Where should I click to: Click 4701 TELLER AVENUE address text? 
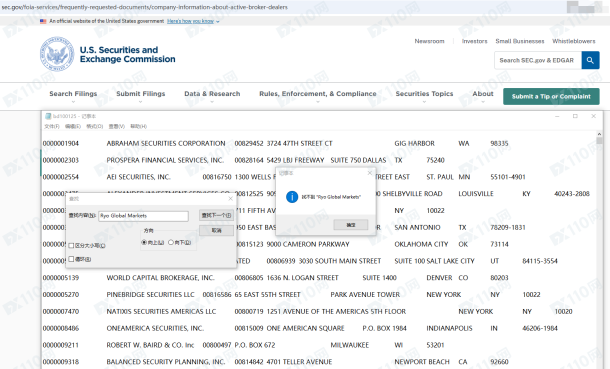pos(299,362)
